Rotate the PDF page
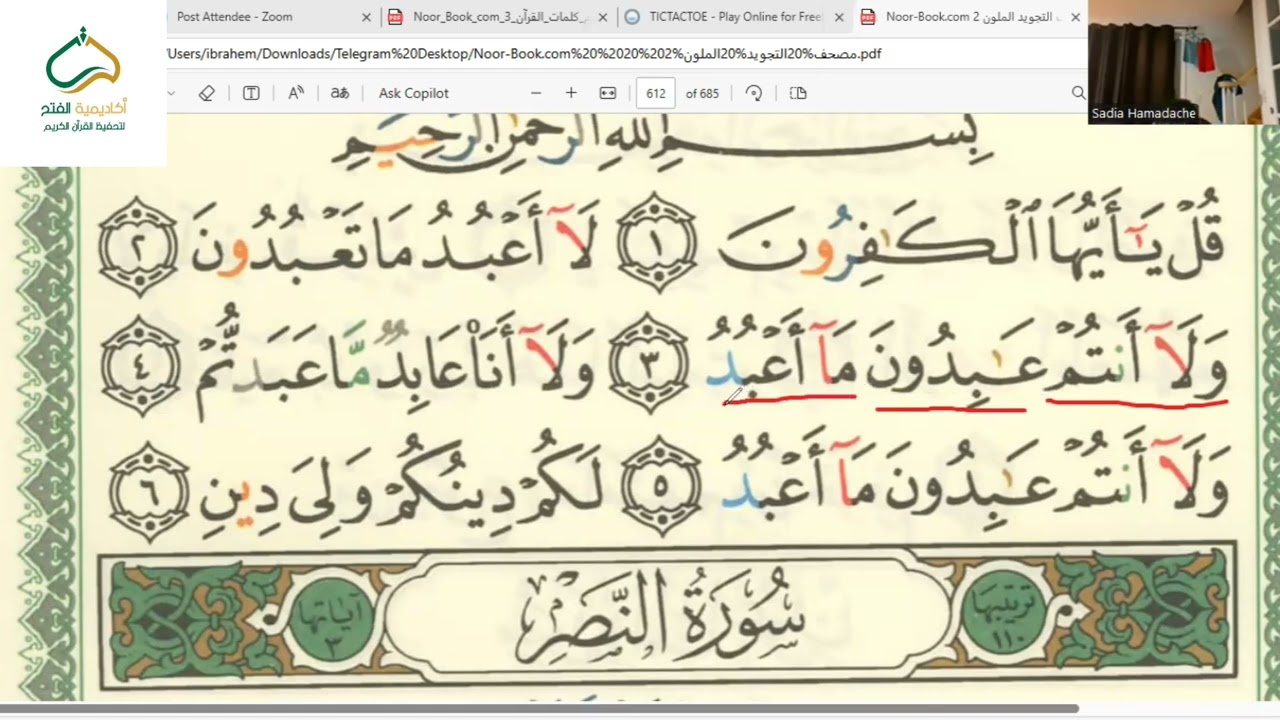 tap(754, 93)
